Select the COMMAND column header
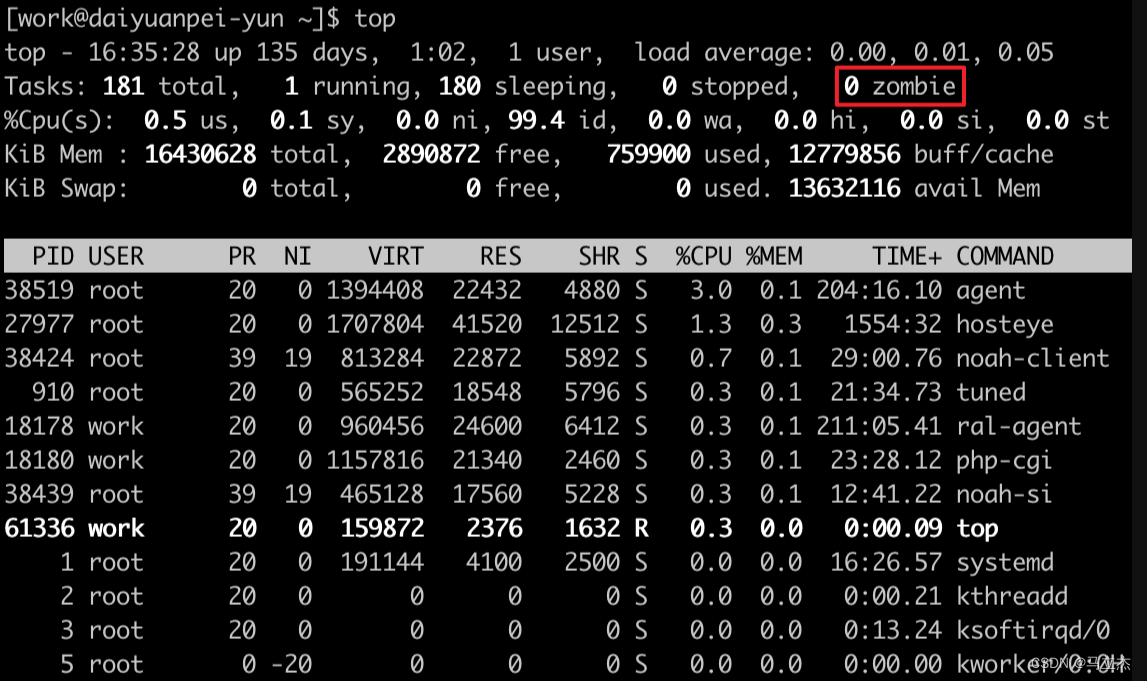1147x681 pixels. tap(1005, 256)
